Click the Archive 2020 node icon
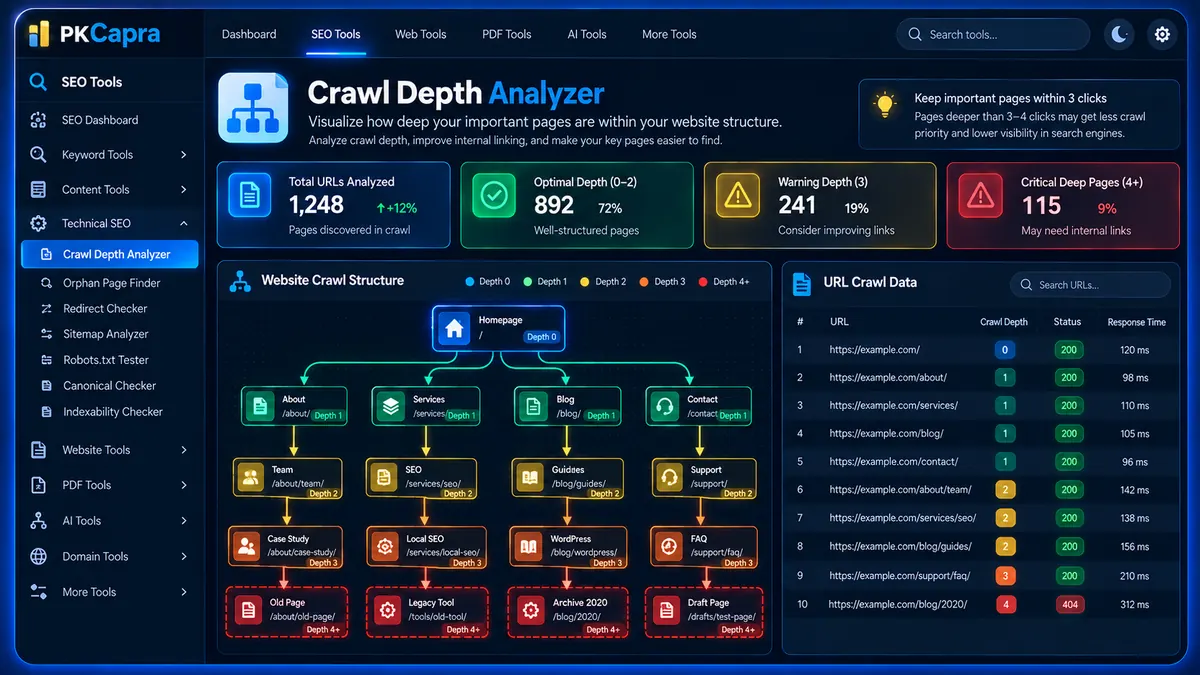The width and height of the screenshot is (1200, 675). (x=529, y=611)
